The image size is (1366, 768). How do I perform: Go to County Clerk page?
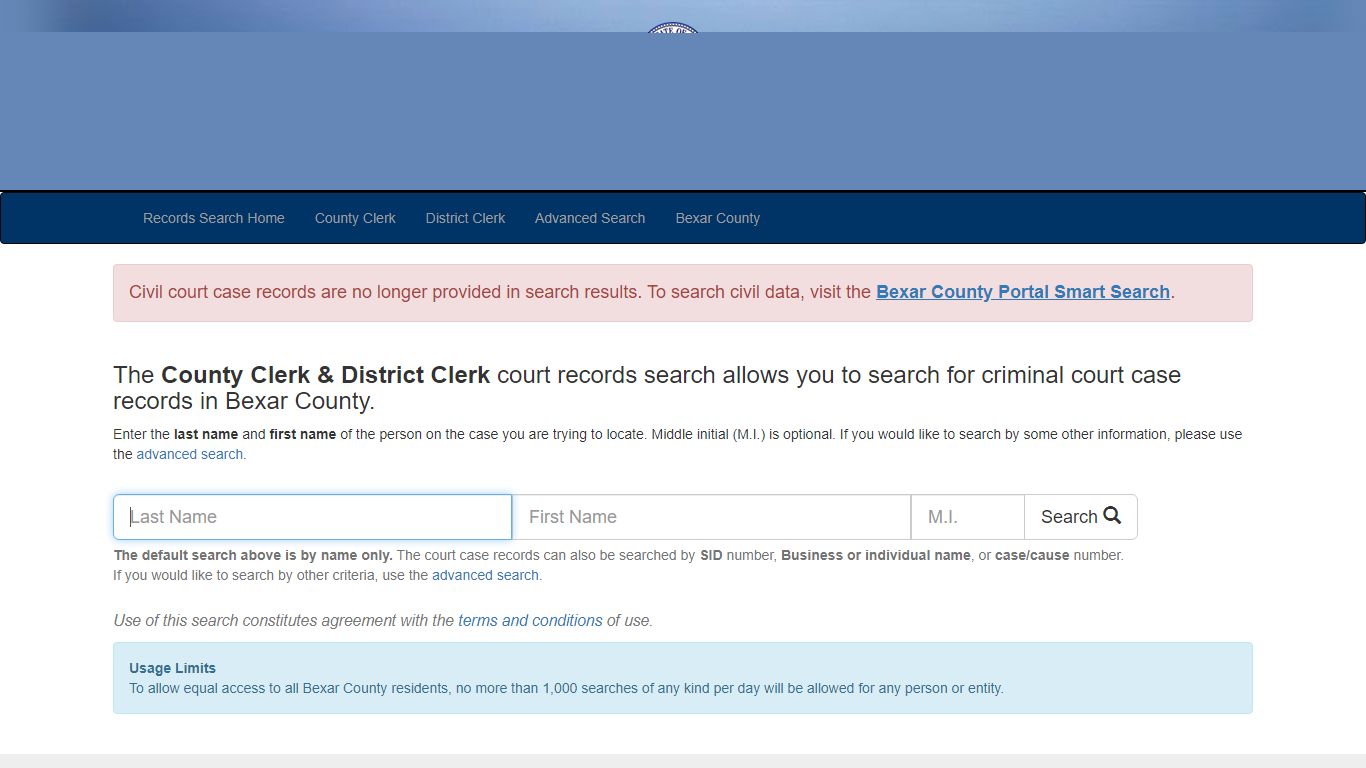pyautogui.click(x=355, y=218)
